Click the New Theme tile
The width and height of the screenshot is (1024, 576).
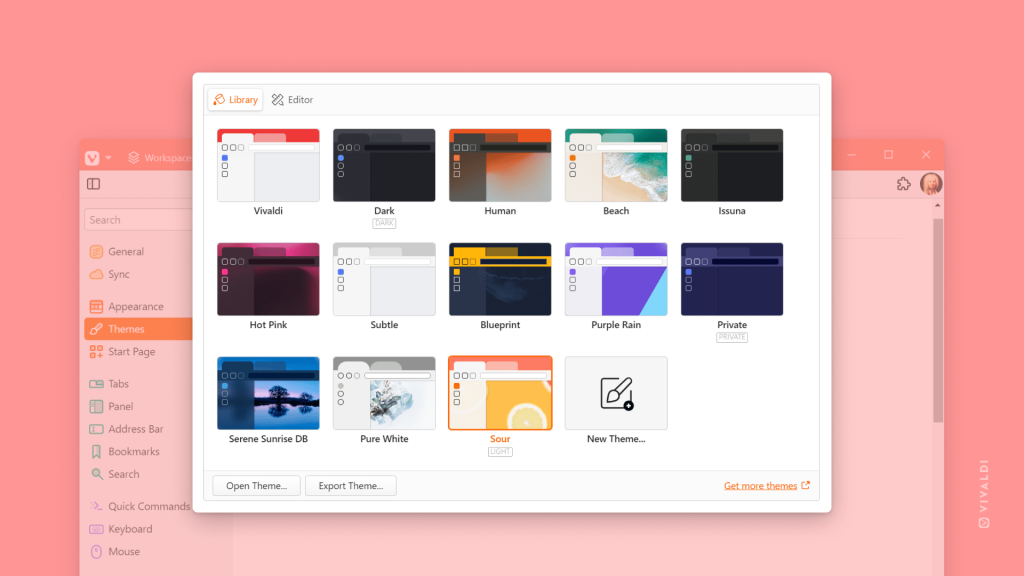point(616,393)
